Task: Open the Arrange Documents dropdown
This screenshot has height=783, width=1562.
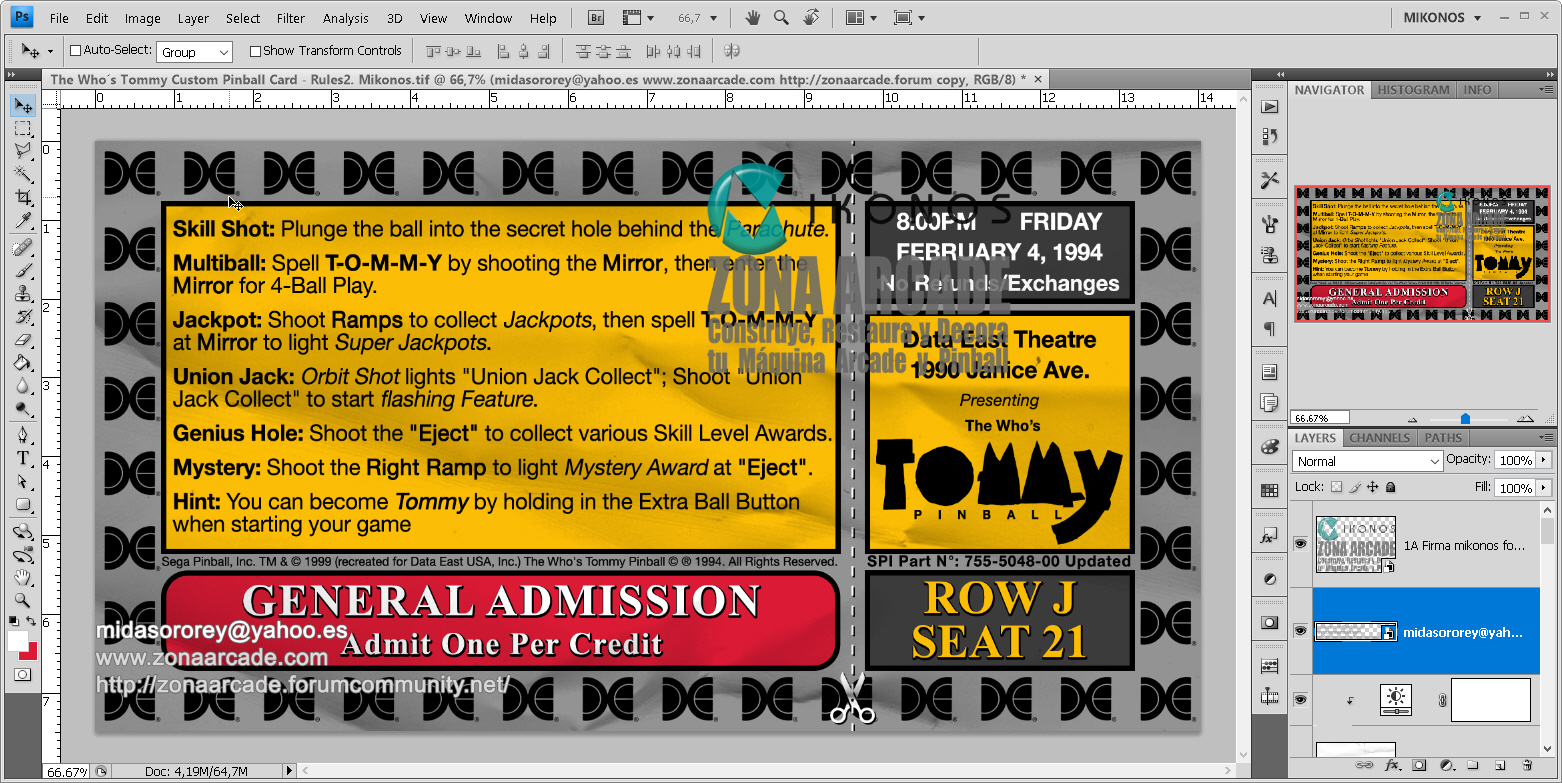Action: point(860,18)
